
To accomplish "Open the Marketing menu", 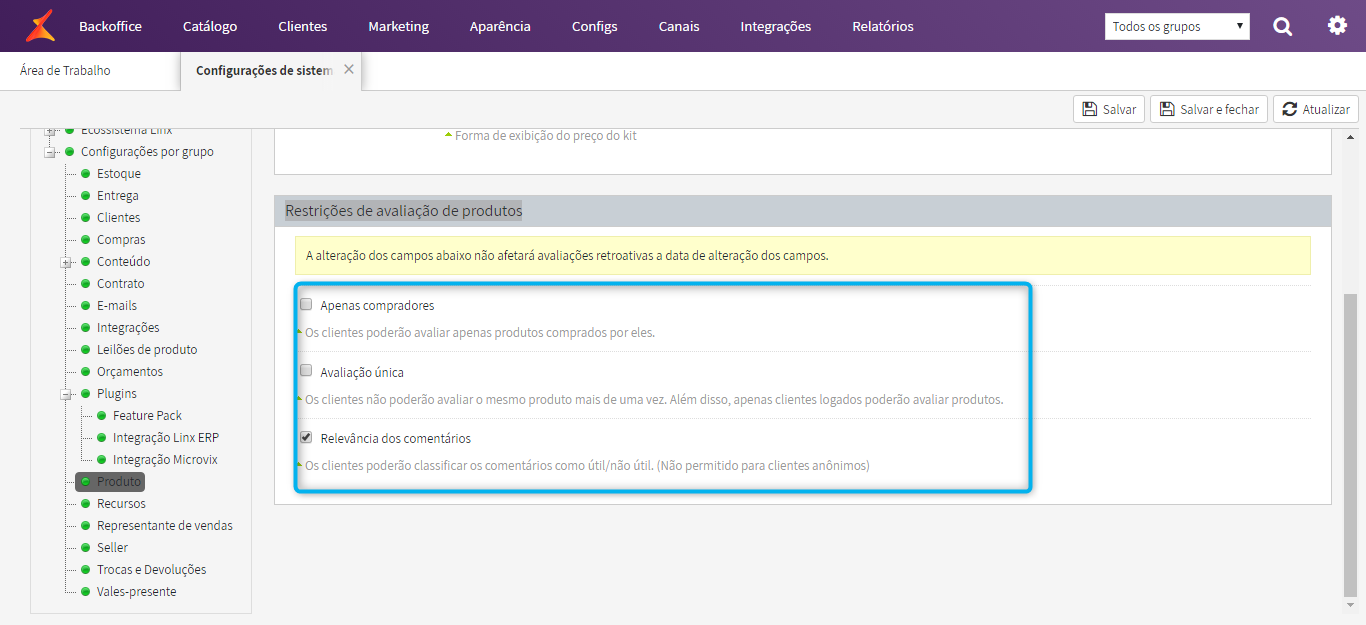I will tap(398, 26).
